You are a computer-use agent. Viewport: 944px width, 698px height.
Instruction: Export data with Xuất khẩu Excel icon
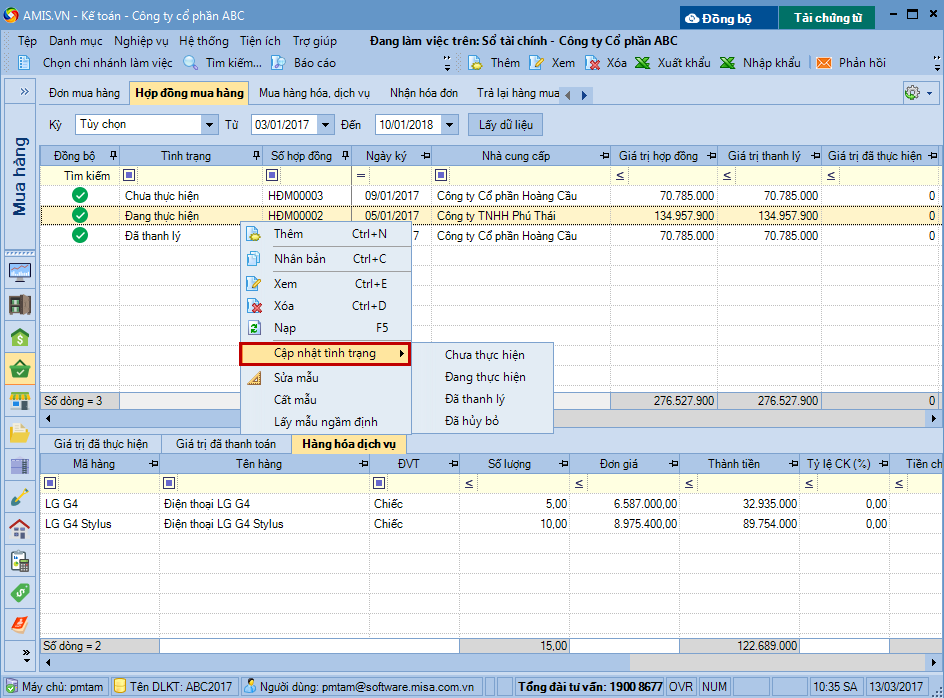tap(644, 62)
